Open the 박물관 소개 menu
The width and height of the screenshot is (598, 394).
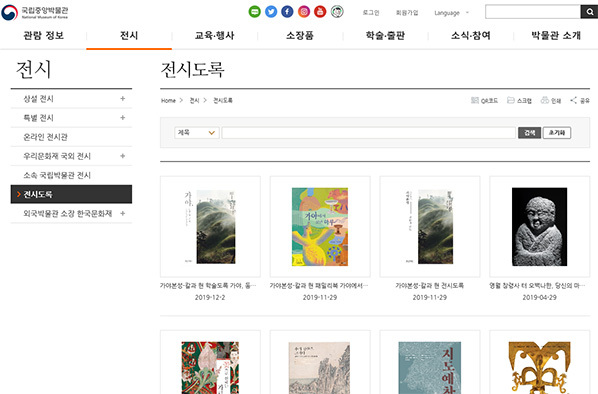556,35
